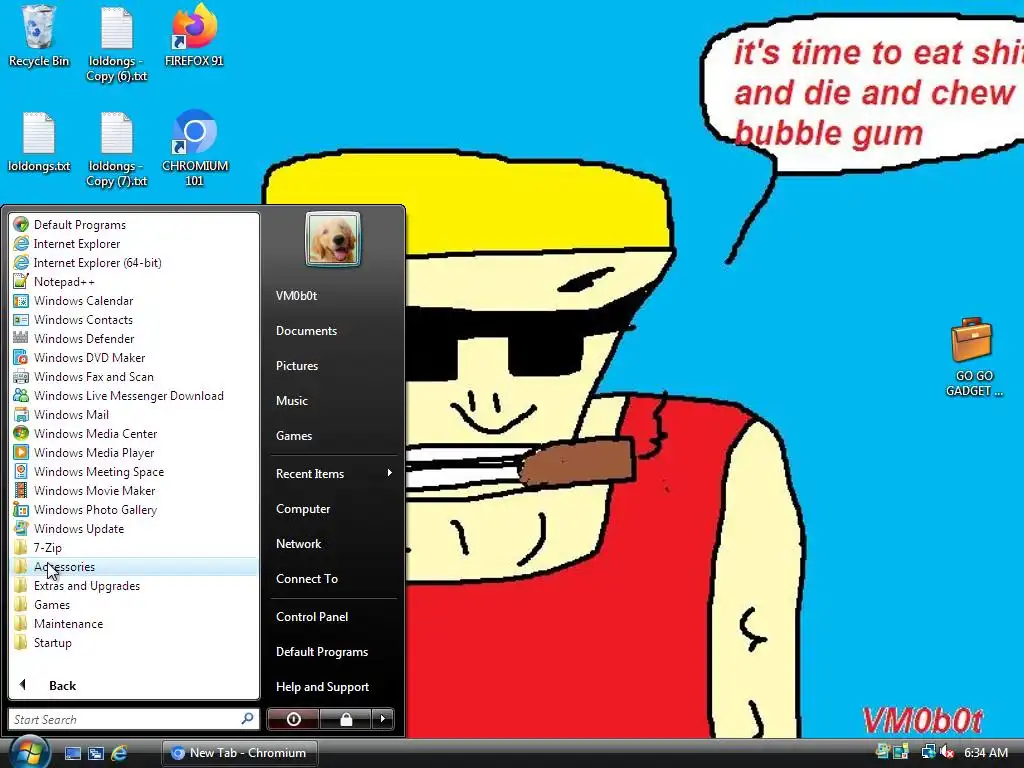1024x768 pixels.
Task: Launch CHROMIUM 101 desktop shortcut
Action: pos(195,149)
